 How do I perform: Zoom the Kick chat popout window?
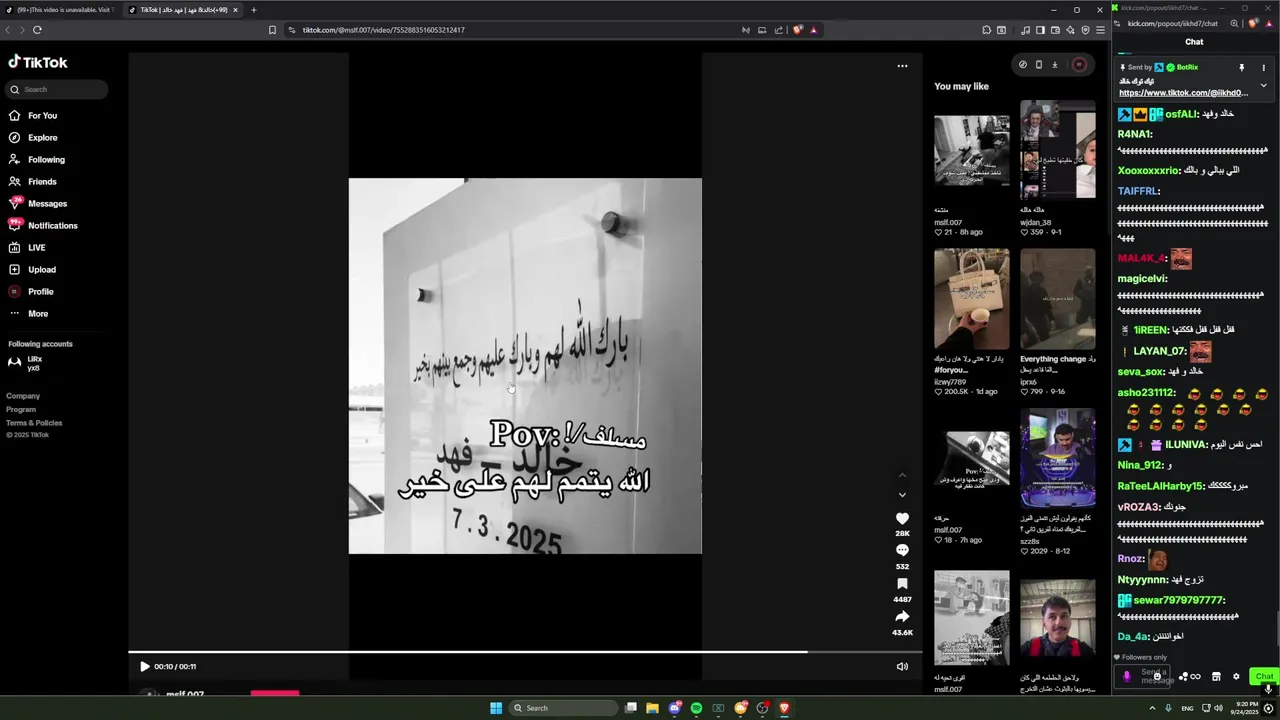1234,24
